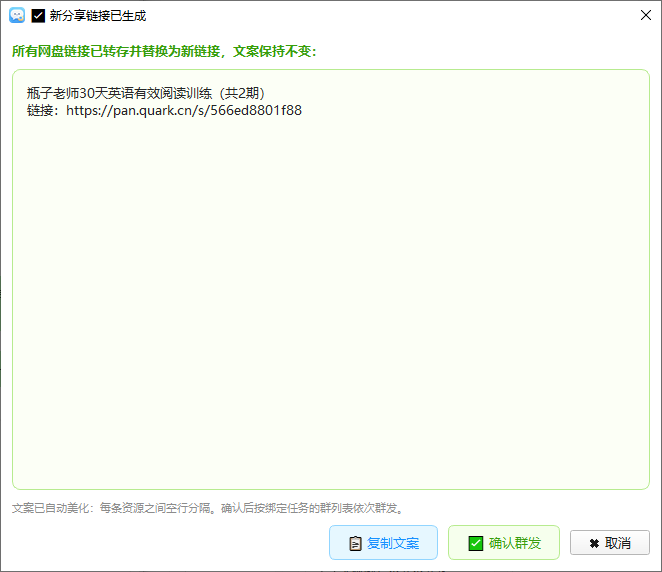
Task: Click the app logo in title bar
Action: (x=17, y=16)
